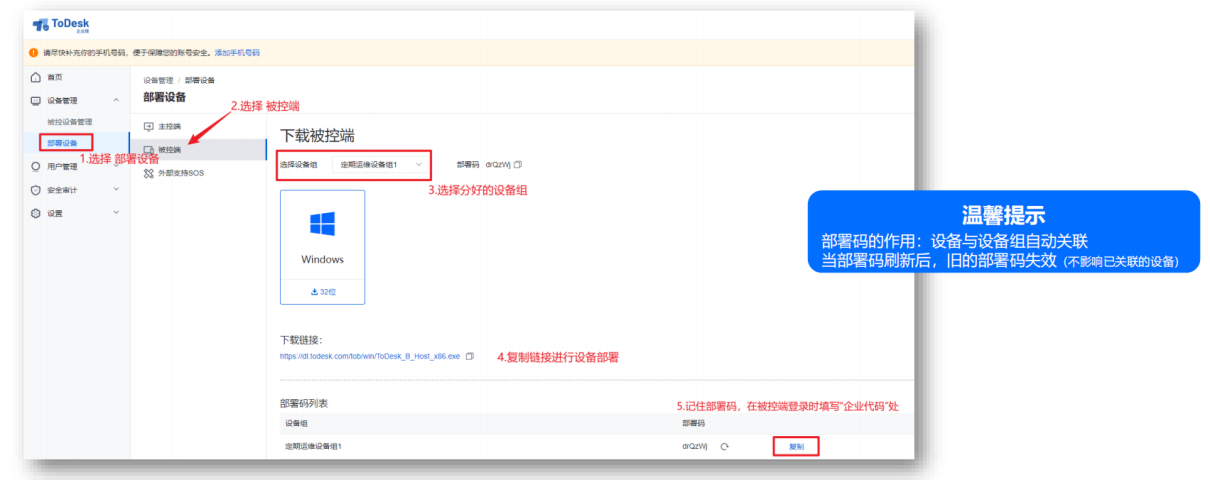Click the 下载被控端 heading

317,135
